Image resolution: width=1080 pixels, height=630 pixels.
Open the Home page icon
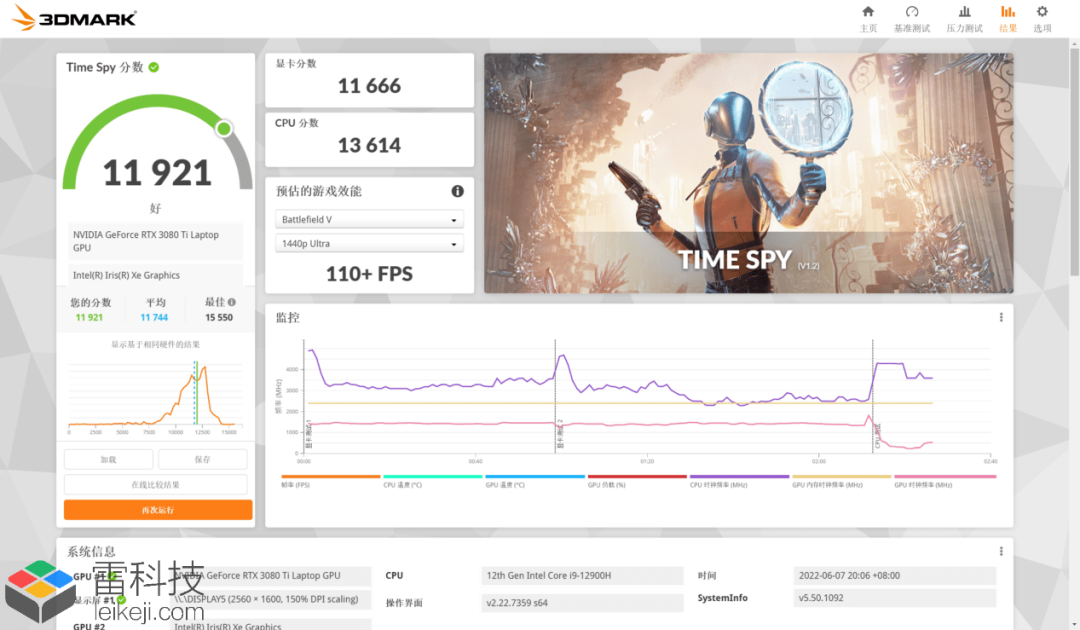point(868,12)
